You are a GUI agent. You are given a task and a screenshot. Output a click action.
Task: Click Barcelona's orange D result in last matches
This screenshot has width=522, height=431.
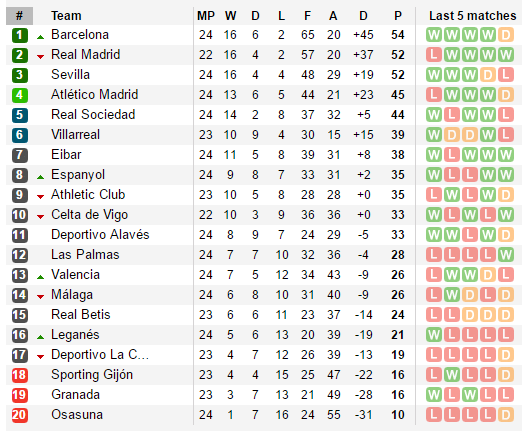tap(506, 35)
